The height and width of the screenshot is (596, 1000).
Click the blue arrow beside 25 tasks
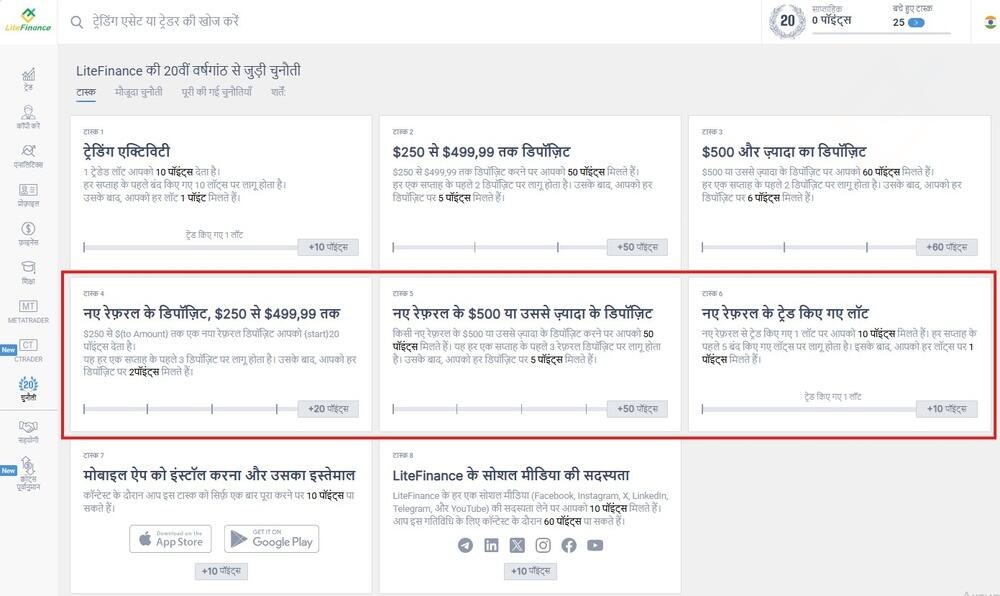tap(916, 22)
